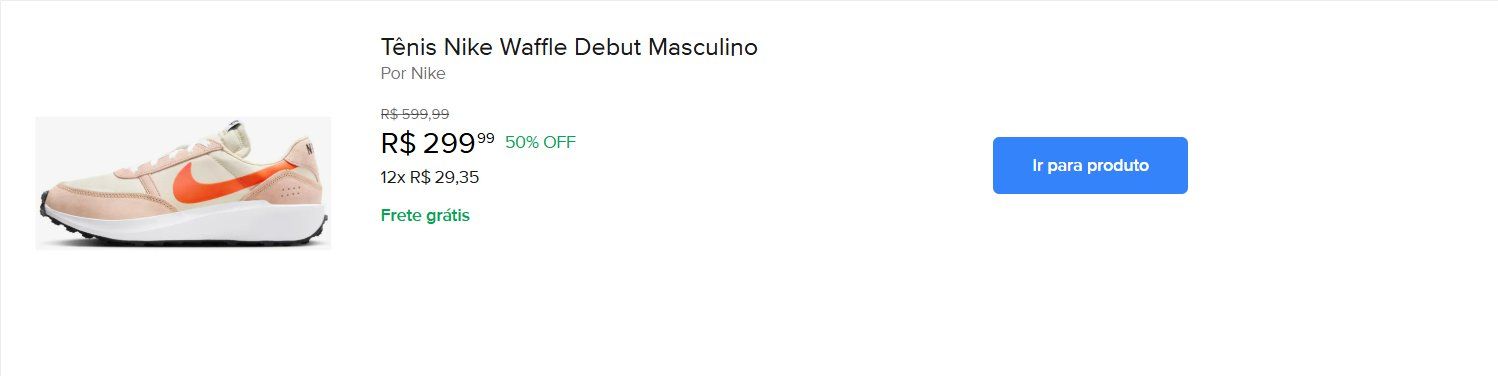
Task: Click the "R$" currency symbol of the main price
Action: [398, 143]
